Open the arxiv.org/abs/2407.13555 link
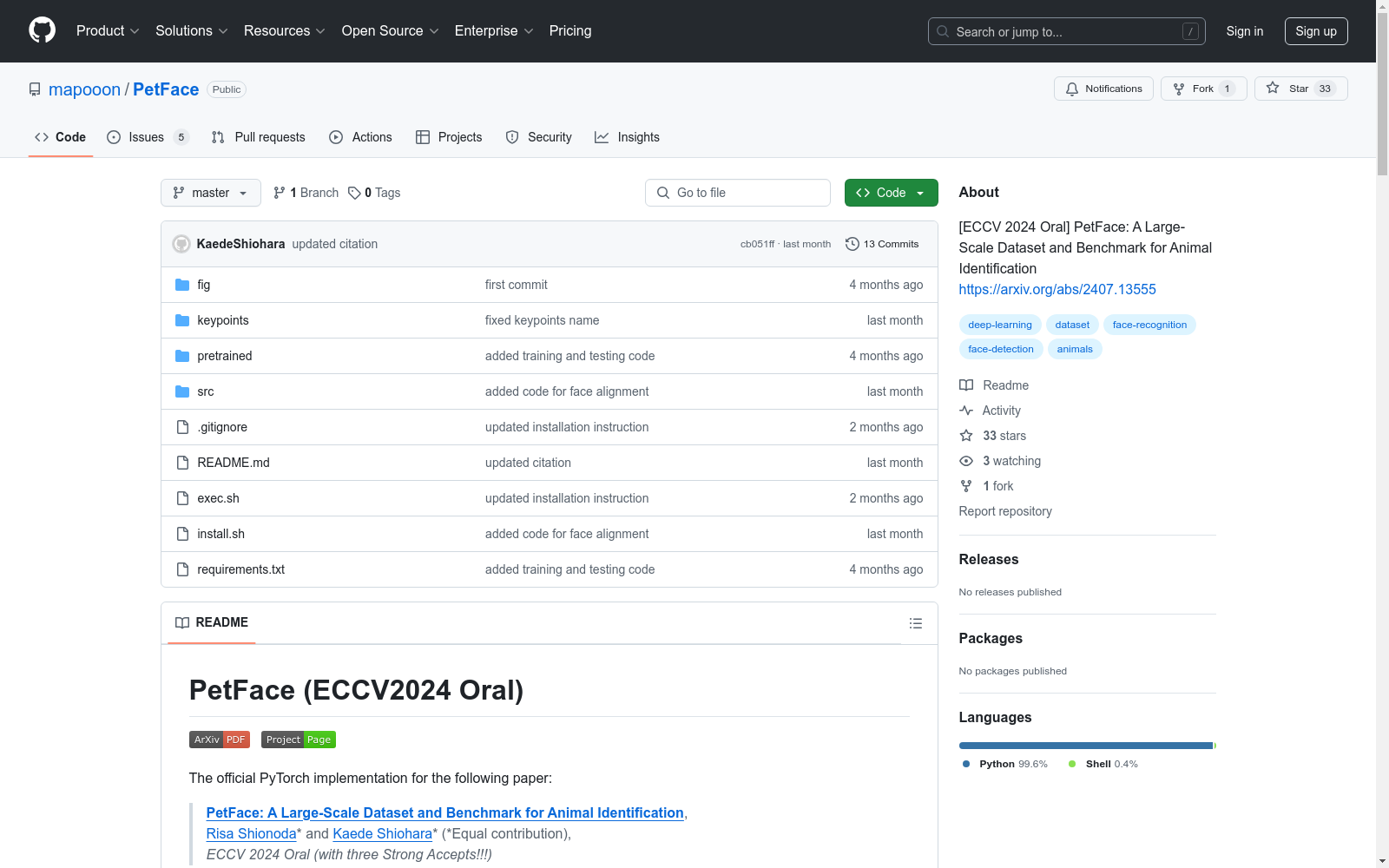Screen dimensions: 1389x868 tap(1057, 289)
